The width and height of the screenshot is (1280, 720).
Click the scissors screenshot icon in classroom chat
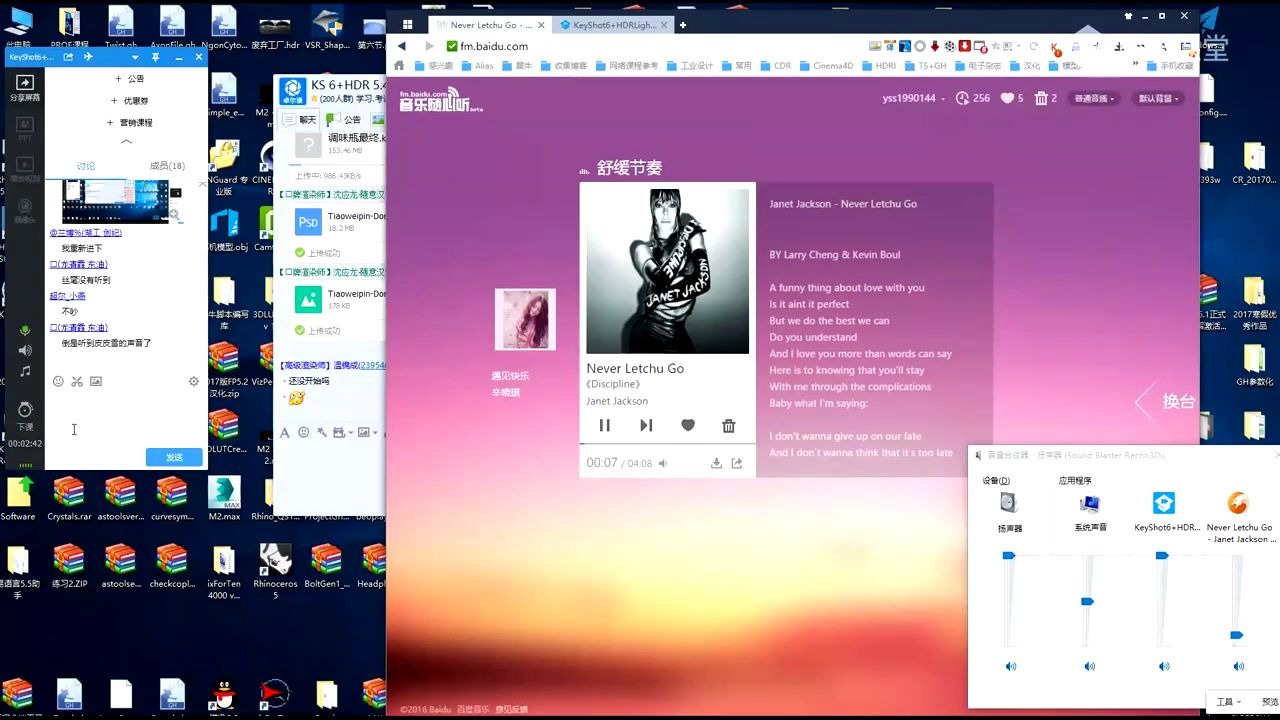[x=77, y=381]
